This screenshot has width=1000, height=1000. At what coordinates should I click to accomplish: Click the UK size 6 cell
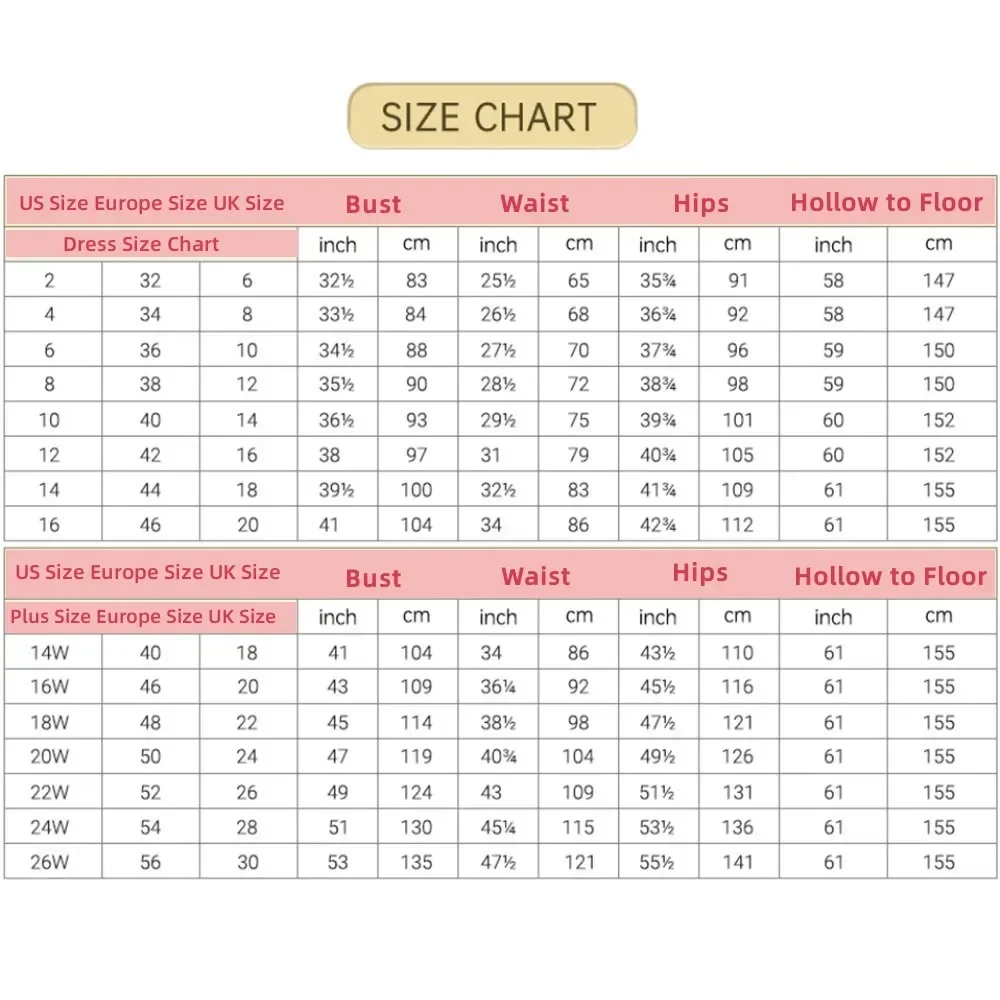pos(247,281)
